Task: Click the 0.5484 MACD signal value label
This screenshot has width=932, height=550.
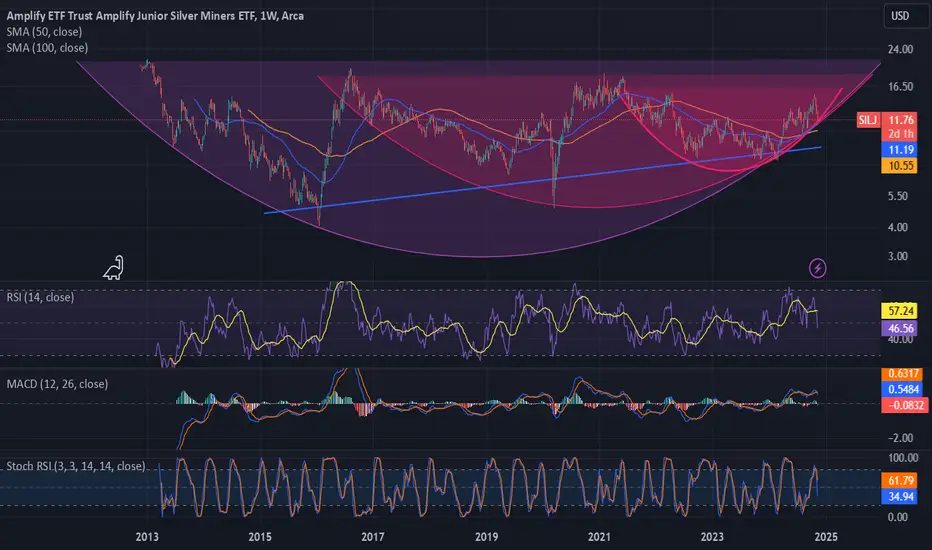Action: (x=903, y=389)
